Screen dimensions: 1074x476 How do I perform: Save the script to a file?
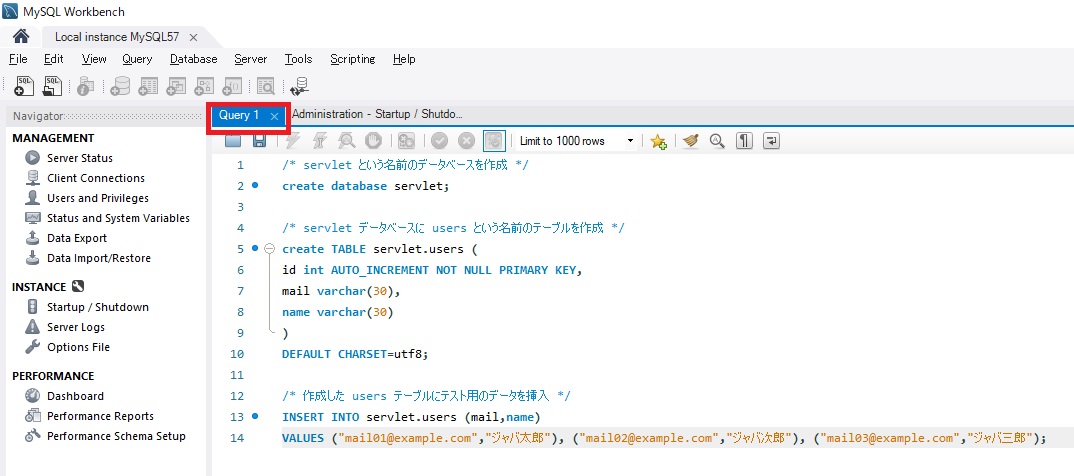[260, 141]
